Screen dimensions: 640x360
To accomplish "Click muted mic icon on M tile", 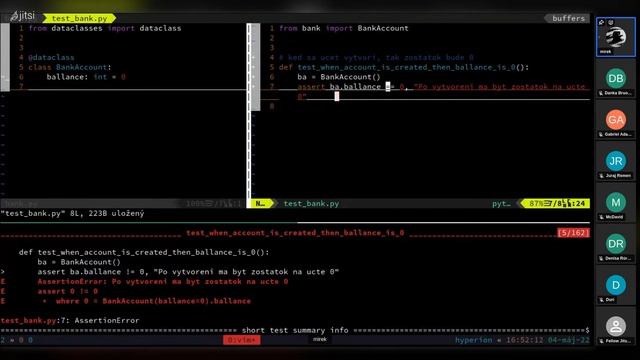I will pyautogui.click(x=601, y=217).
